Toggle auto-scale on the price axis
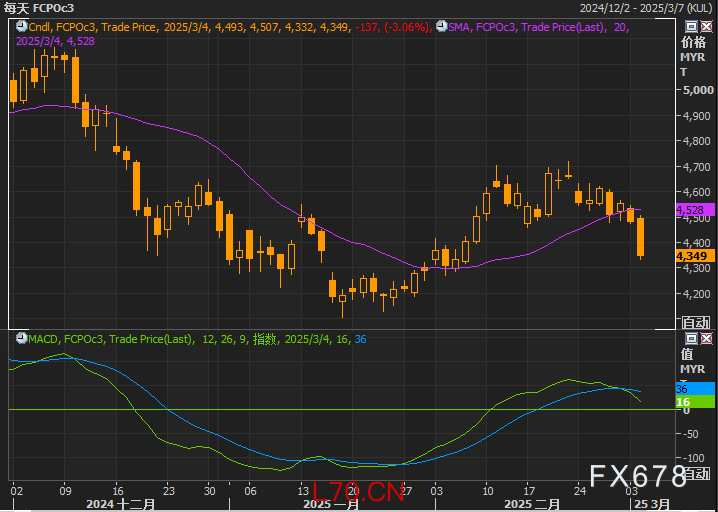The width and height of the screenshot is (718, 512). point(694,322)
